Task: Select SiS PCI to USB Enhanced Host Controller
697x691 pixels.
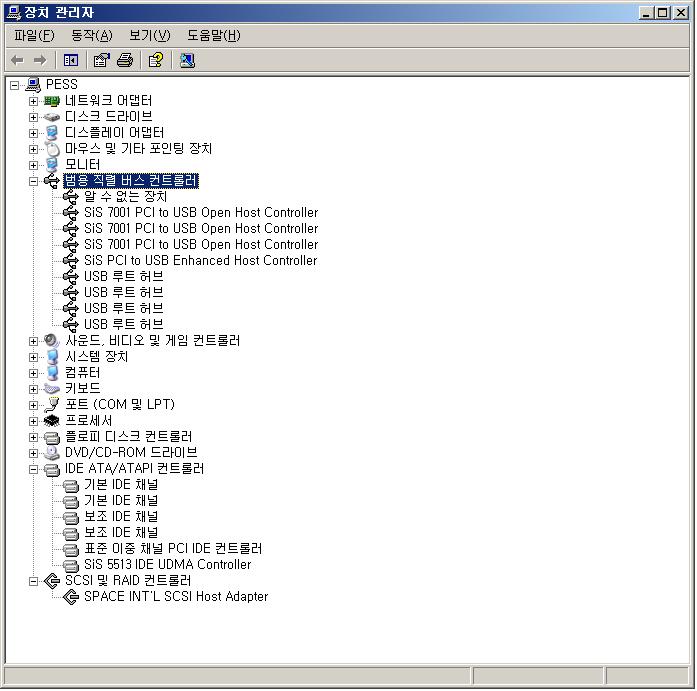Action: pos(200,260)
